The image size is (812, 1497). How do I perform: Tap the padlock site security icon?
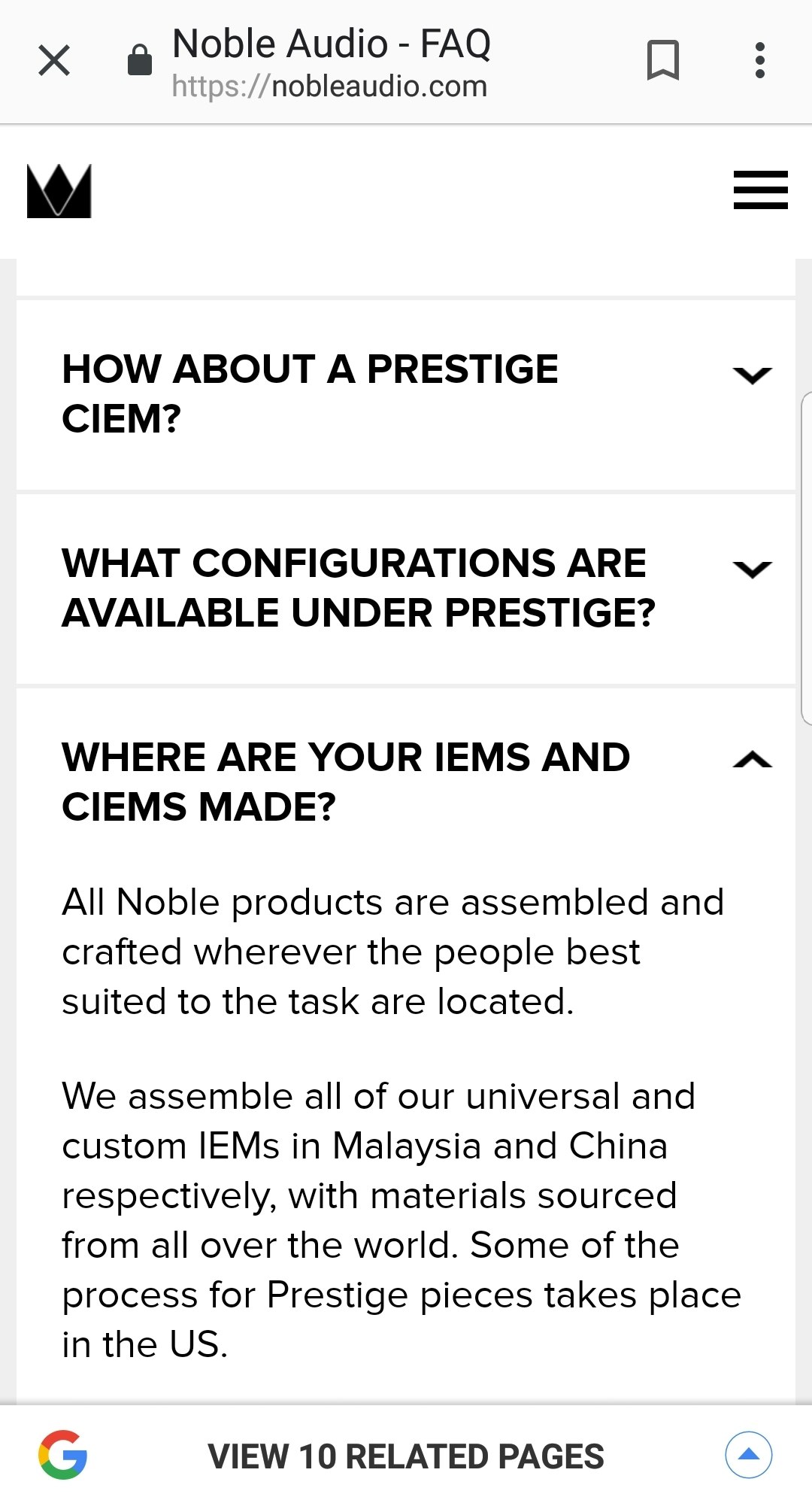(x=140, y=60)
